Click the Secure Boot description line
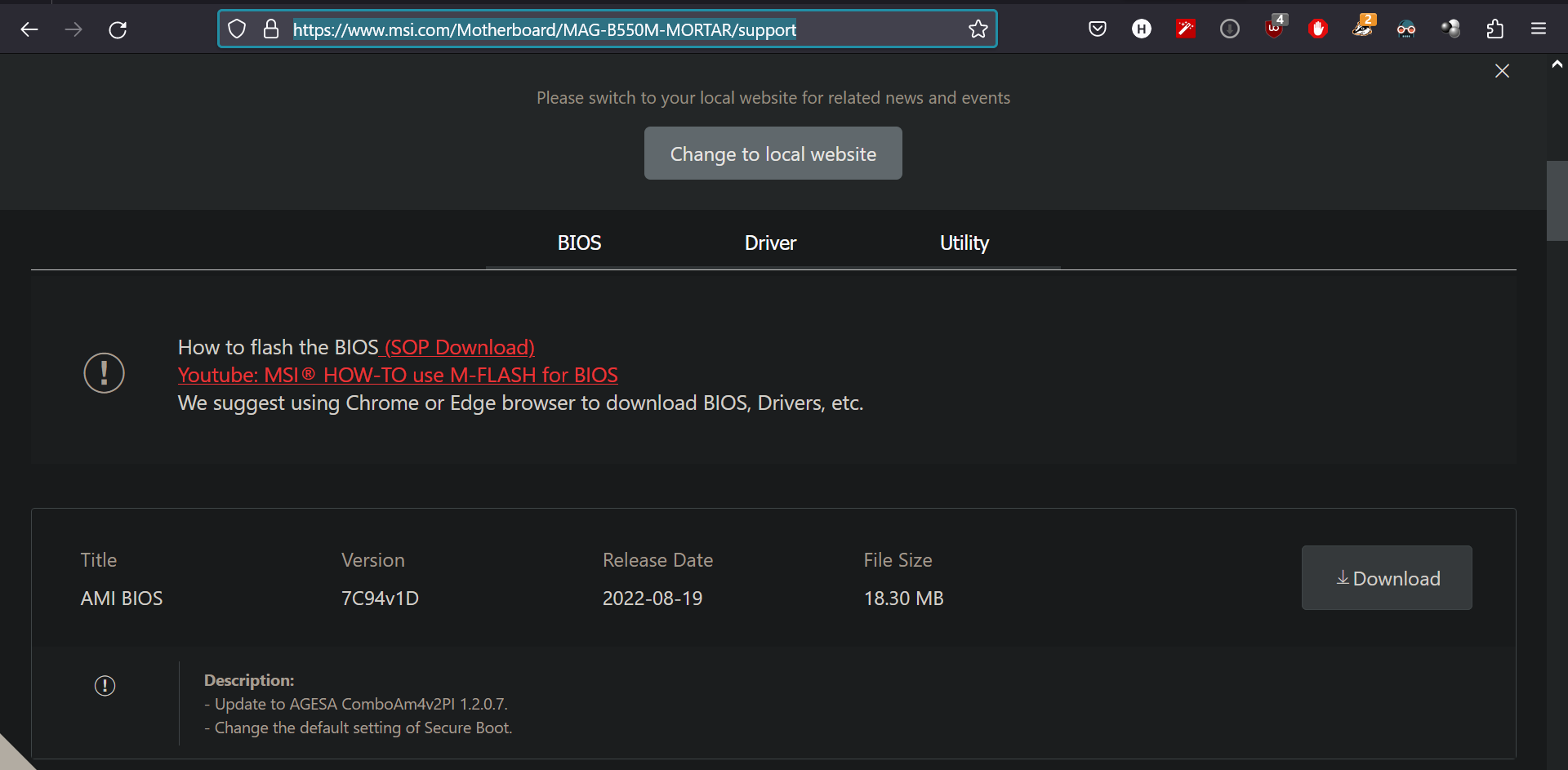The width and height of the screenshot is (1568, 770). pyautogui.click(x=359, y=728)
